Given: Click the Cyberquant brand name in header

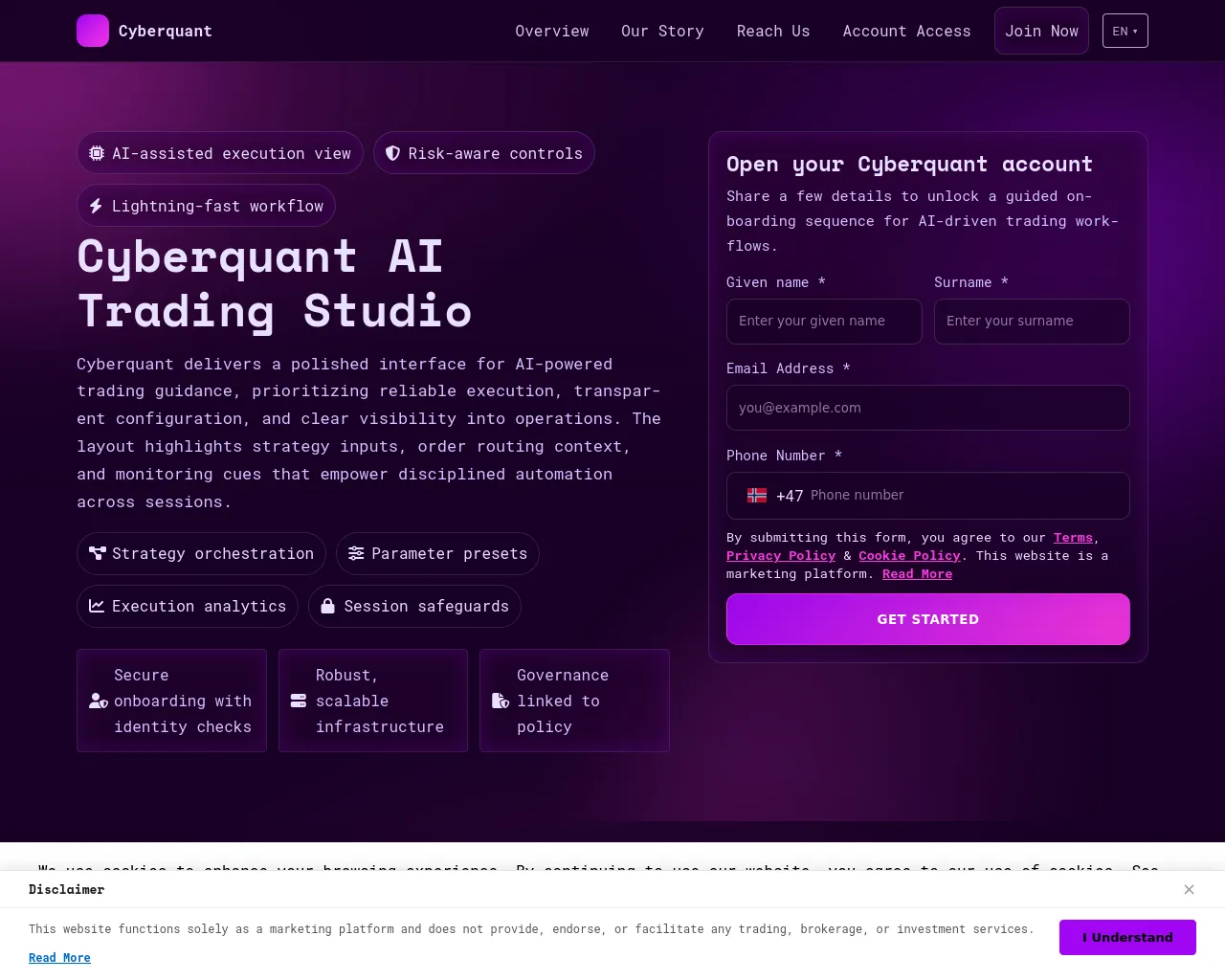Looking at the screenshot, I should pyautogui.click(x=166, y=31).
